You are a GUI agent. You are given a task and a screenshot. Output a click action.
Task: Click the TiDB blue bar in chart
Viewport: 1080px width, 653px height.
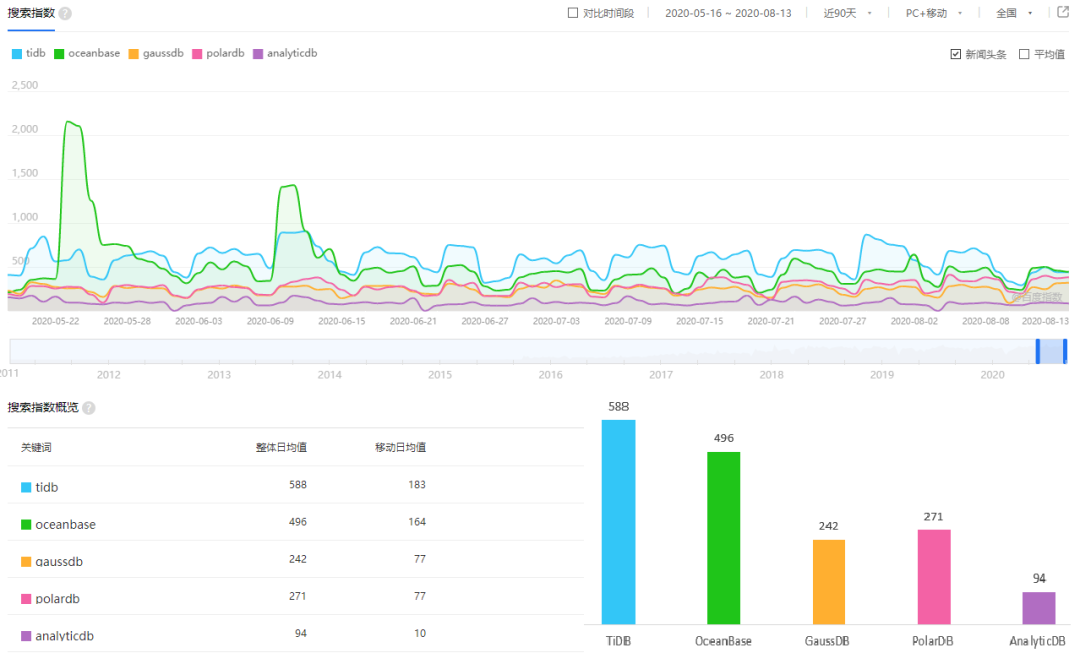[618, 521]
